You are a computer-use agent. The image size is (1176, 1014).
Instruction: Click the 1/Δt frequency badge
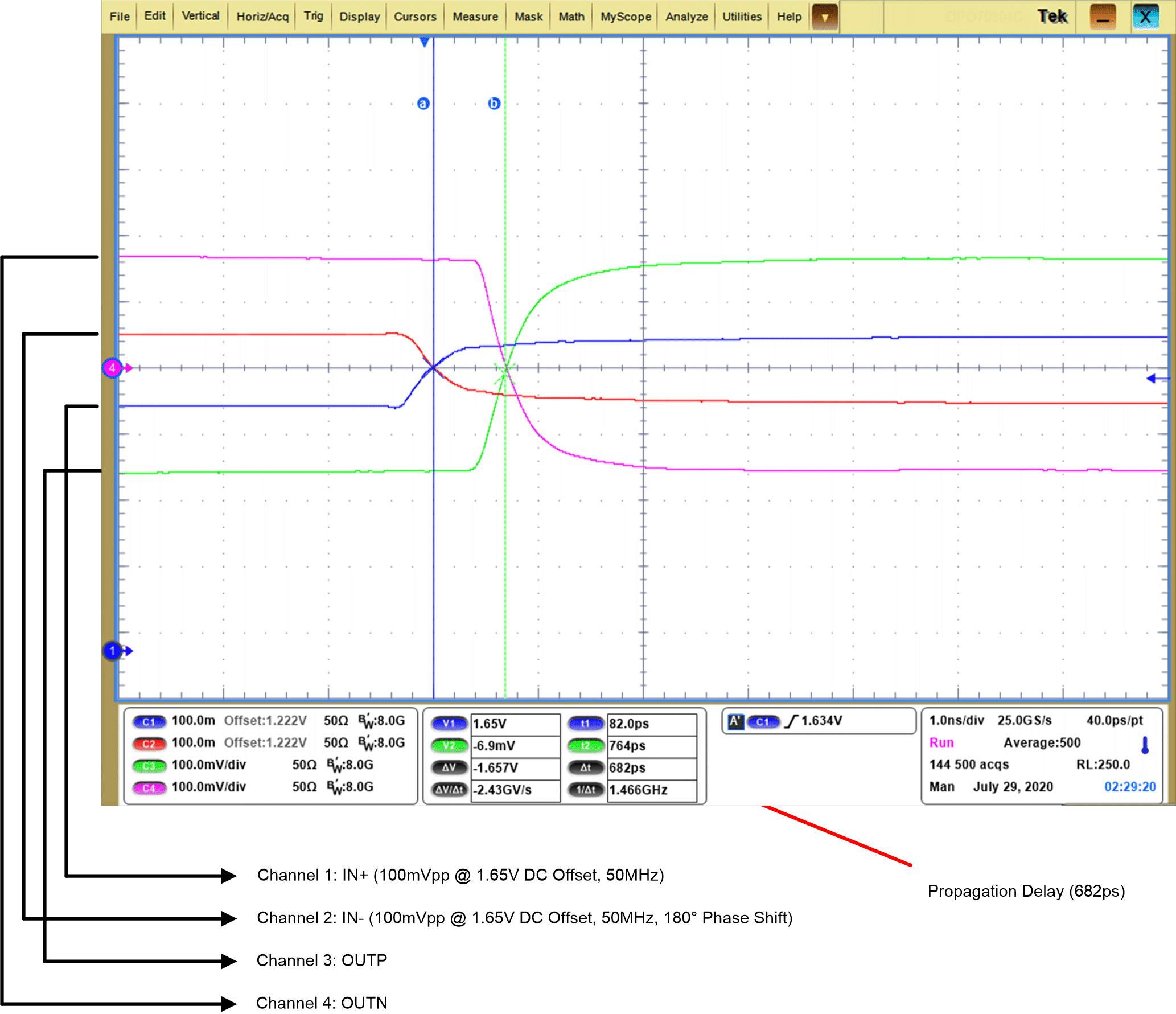[586, 790]
